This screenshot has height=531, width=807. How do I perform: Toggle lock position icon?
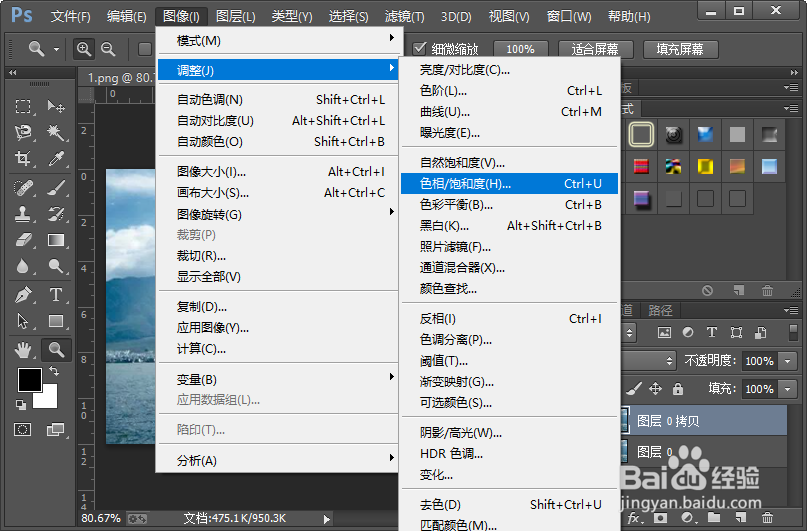tap(655, 388)
